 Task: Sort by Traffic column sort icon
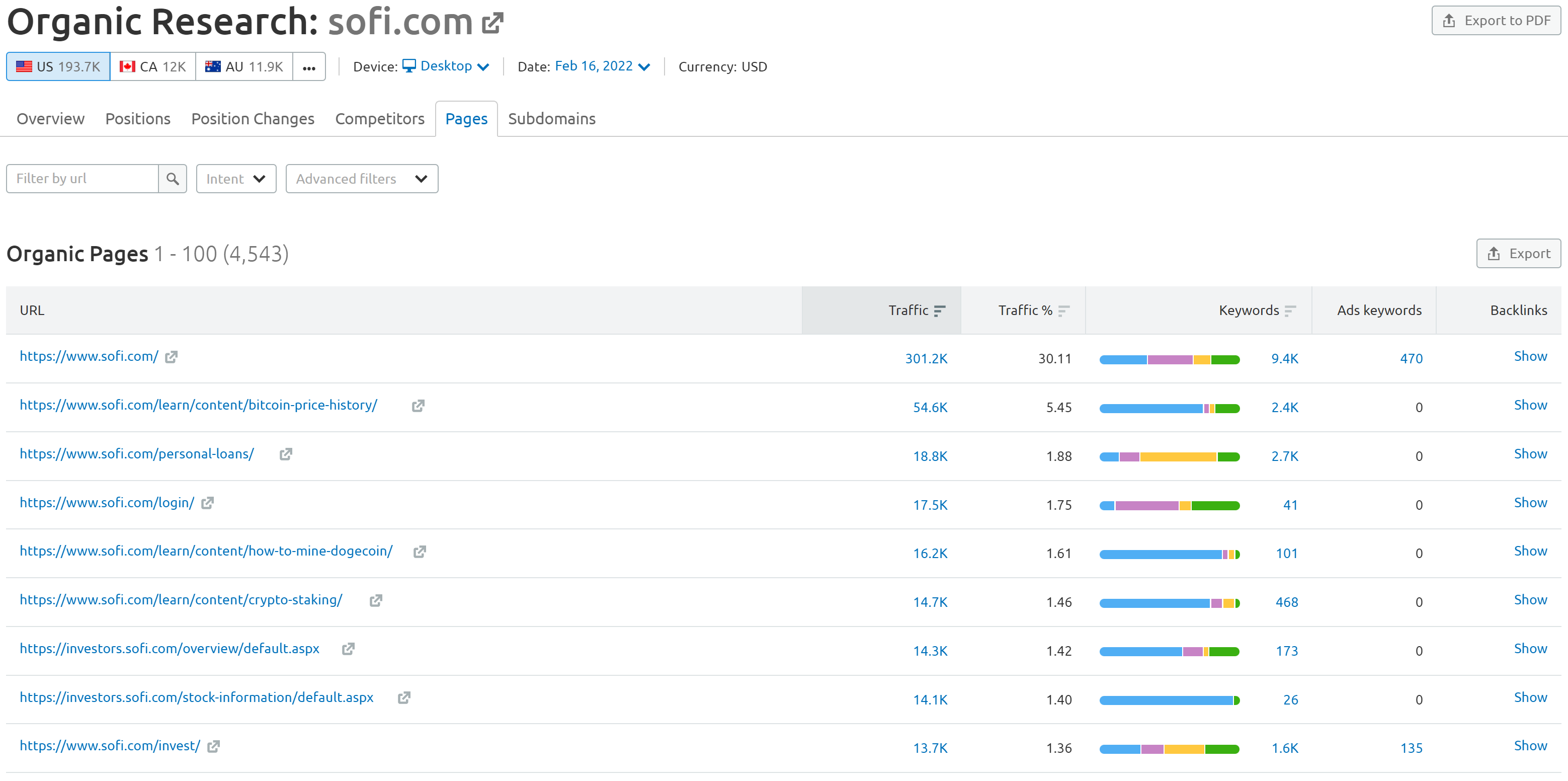(x=939, y=310)
